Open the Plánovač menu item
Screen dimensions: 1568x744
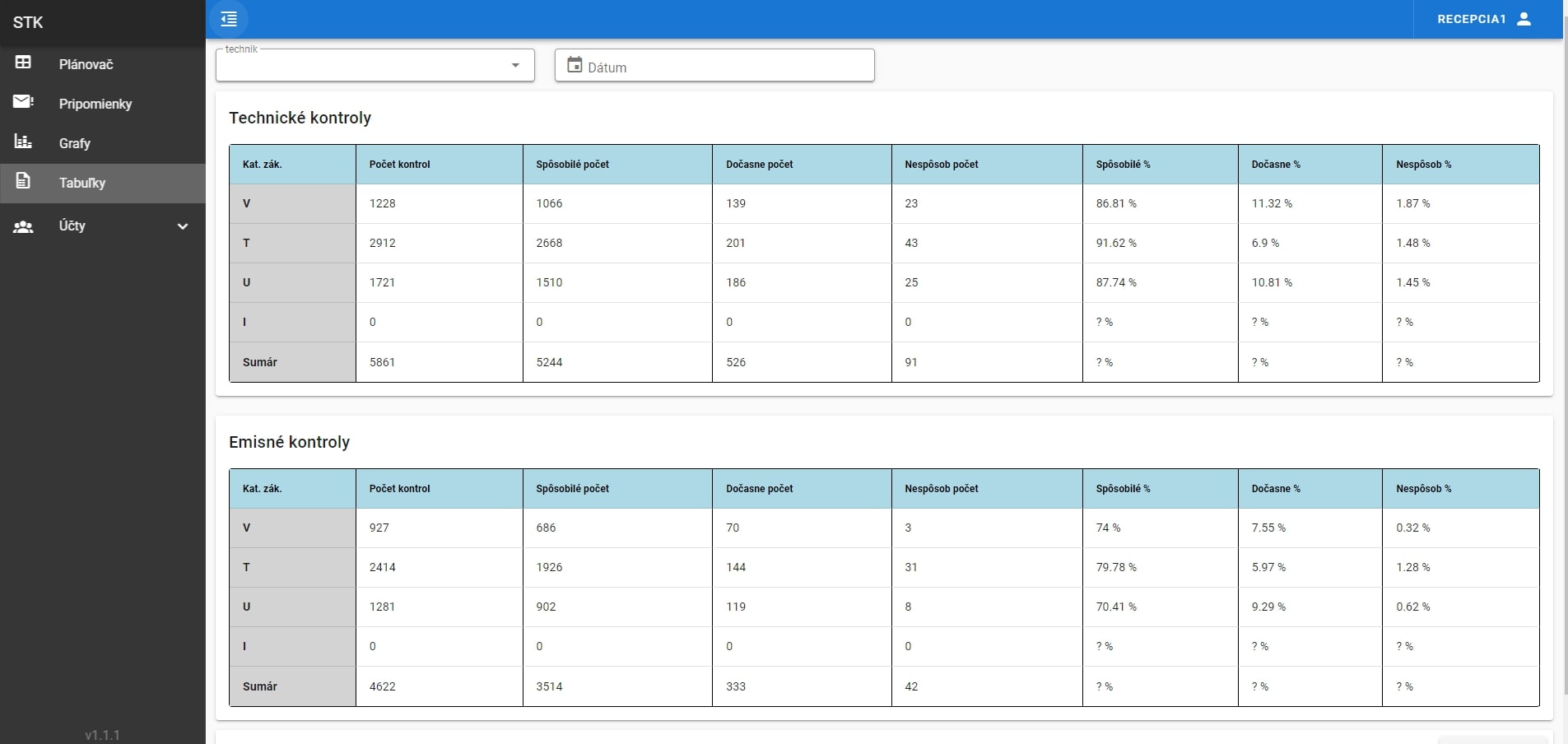(103, 63)
